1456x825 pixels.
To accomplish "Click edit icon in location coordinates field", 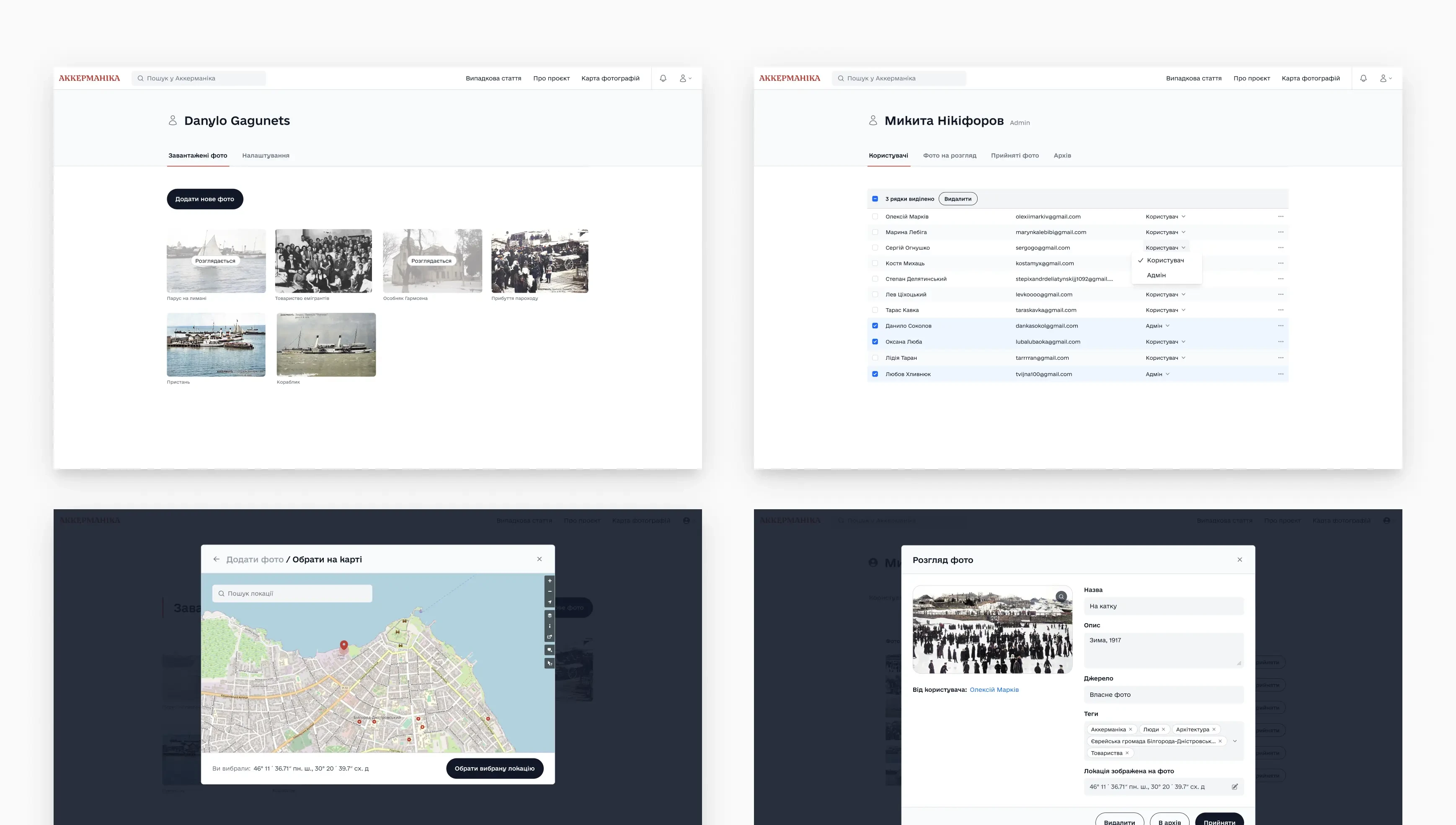I will [x=1234, y=786].
